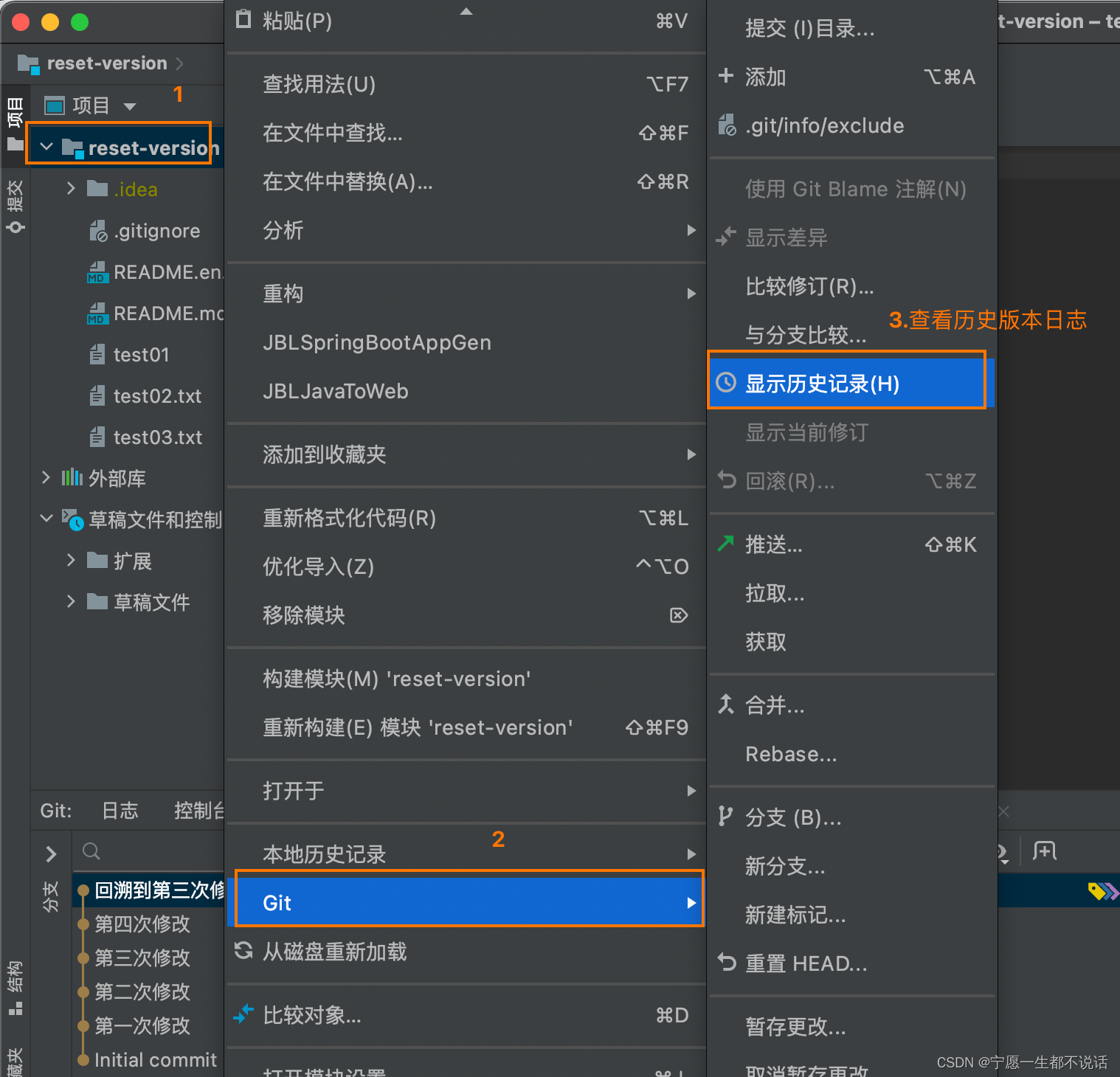Screen dimensions: 1120x1077
Task: Select test02.txt in project tree
Action: click(x=157, y=396)
